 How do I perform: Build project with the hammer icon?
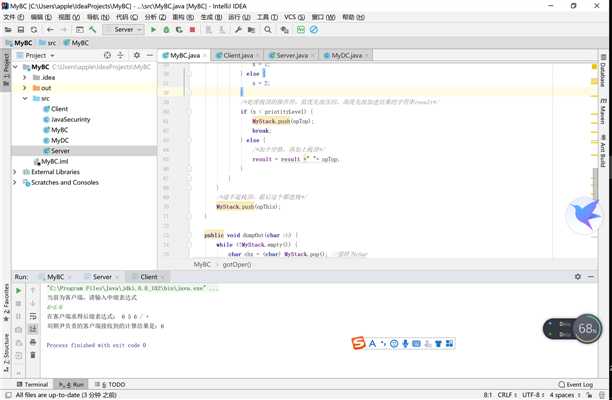point(93,30)
